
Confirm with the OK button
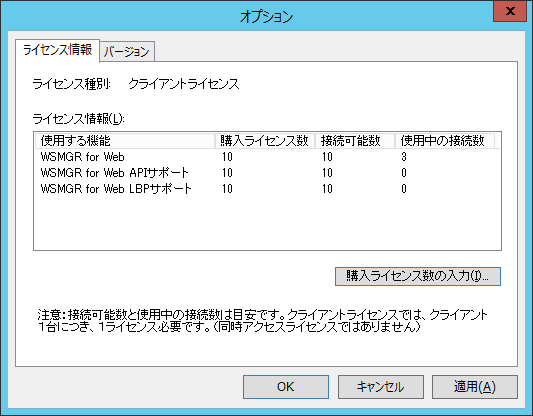pyautogui.click(x=286, y=387)
